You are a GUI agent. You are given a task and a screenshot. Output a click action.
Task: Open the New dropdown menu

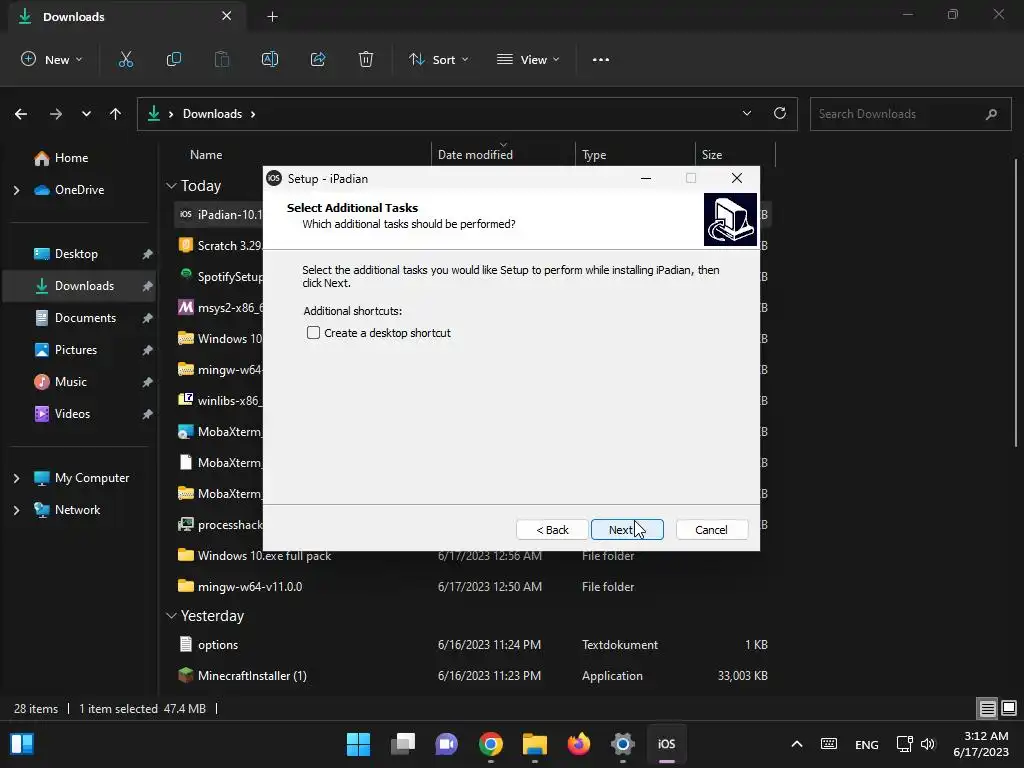click(x=52, y=59)
